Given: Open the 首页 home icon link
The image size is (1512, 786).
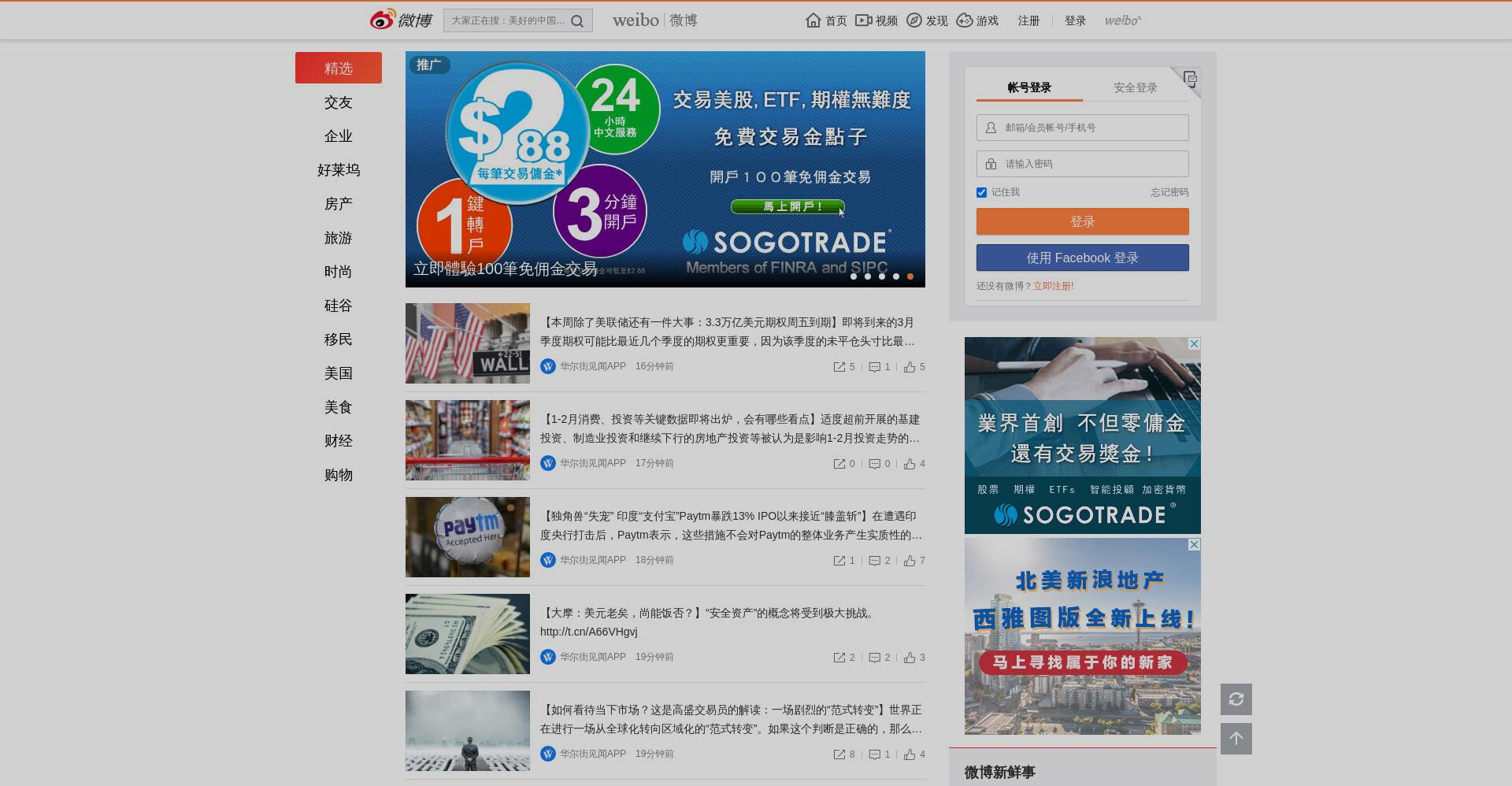Looking at the screenshot, I should pyautogui.click(x=813, y=20).
